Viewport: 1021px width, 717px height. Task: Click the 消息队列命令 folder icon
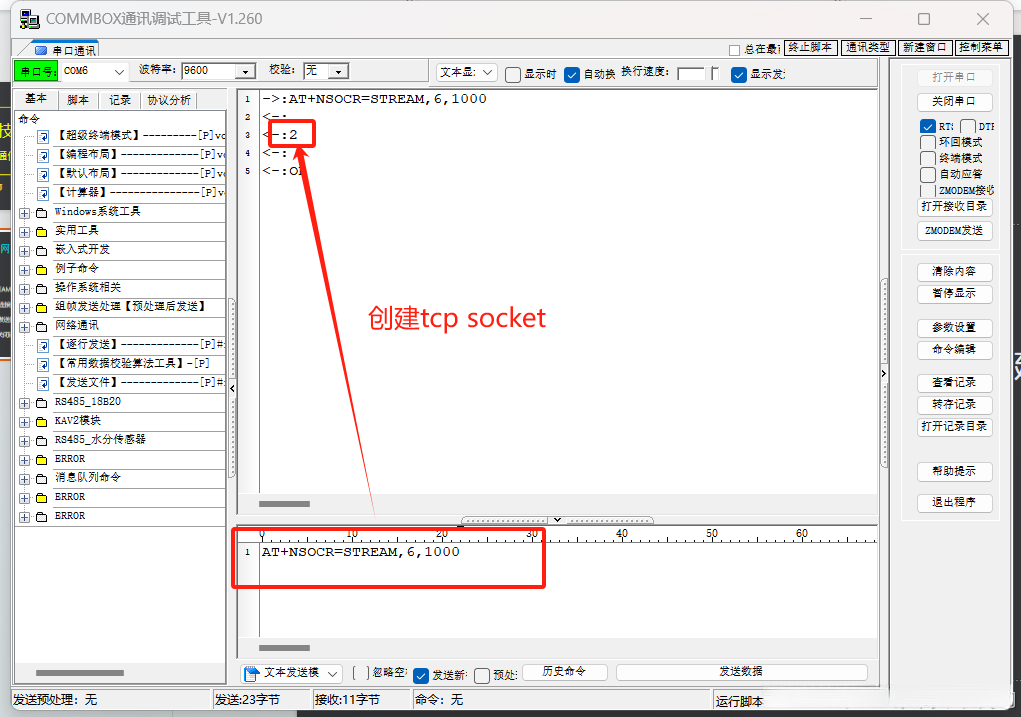tap(42, 479)
